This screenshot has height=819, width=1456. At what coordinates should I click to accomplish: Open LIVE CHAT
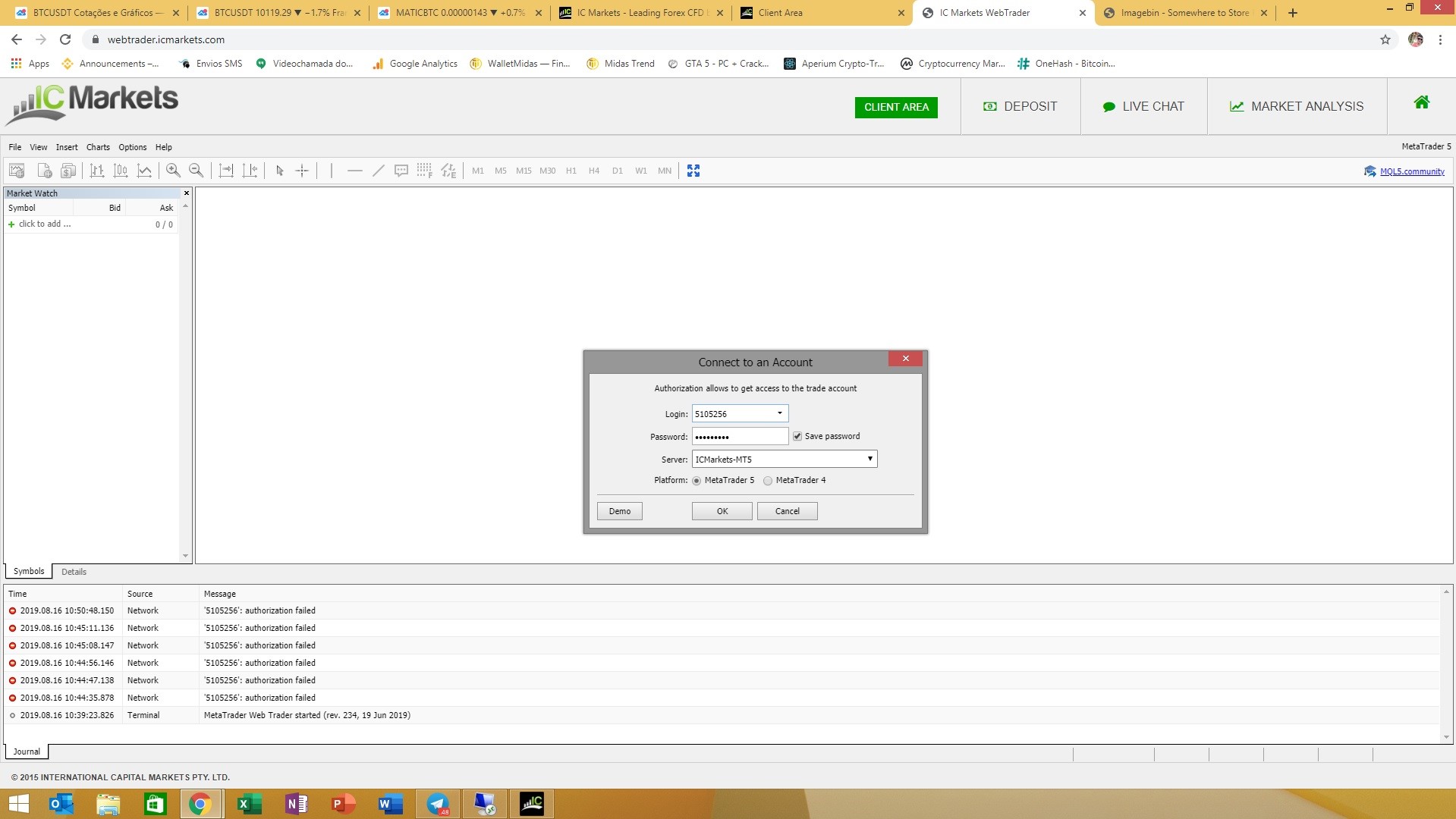coord(1143,107)
